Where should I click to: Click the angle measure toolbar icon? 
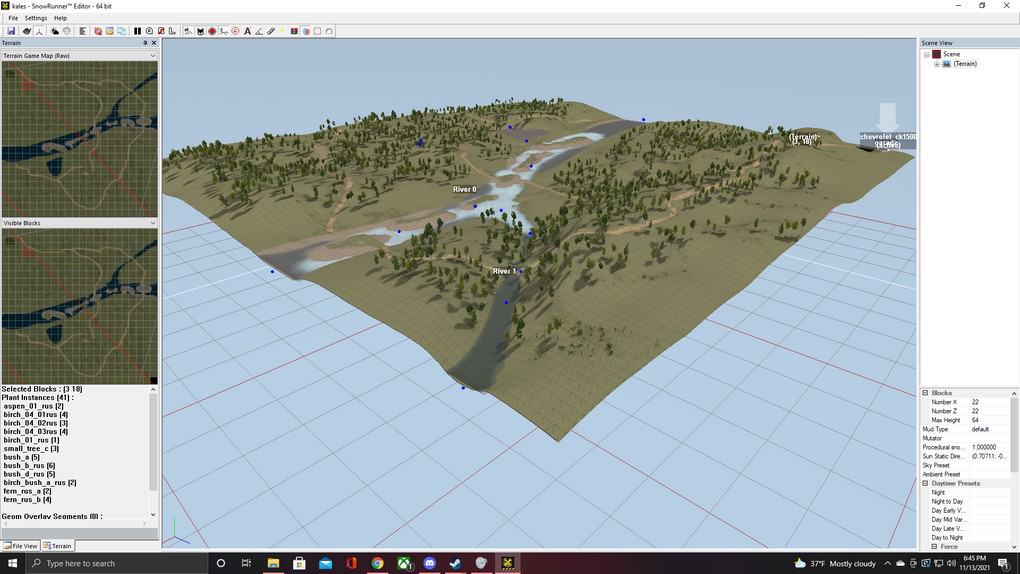coord(259,31)
